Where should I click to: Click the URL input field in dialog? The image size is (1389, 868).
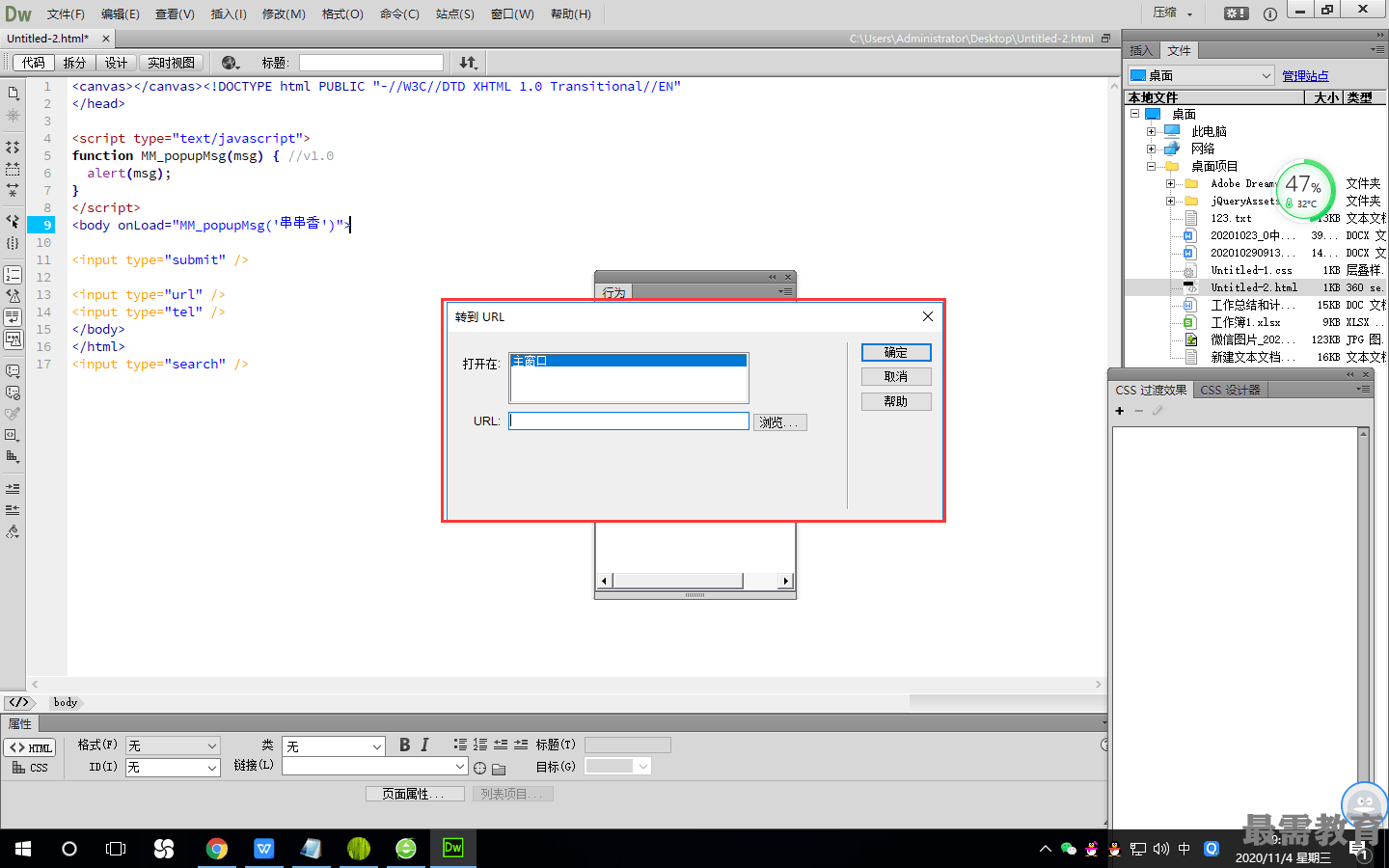coord(629,420)
